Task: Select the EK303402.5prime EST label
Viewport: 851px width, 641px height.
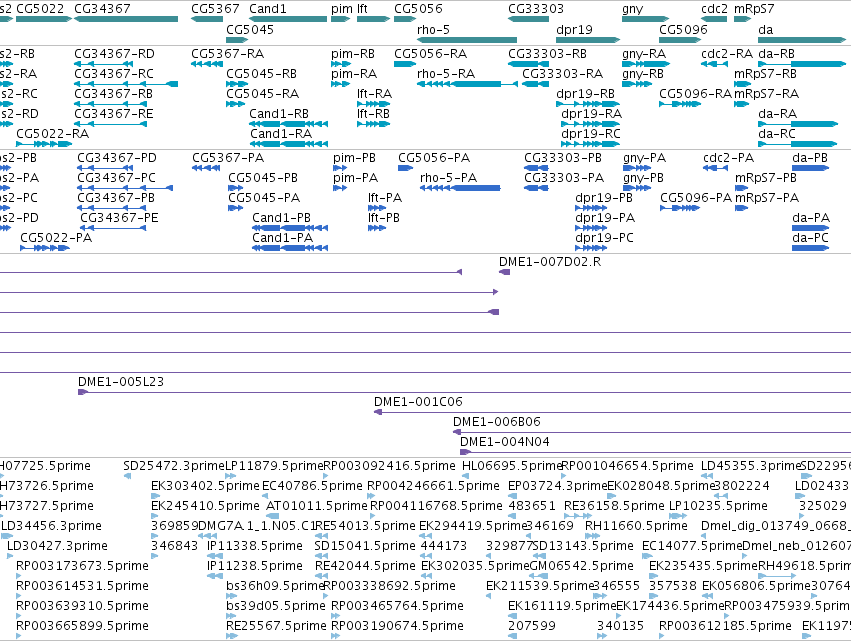Action: 205,486
